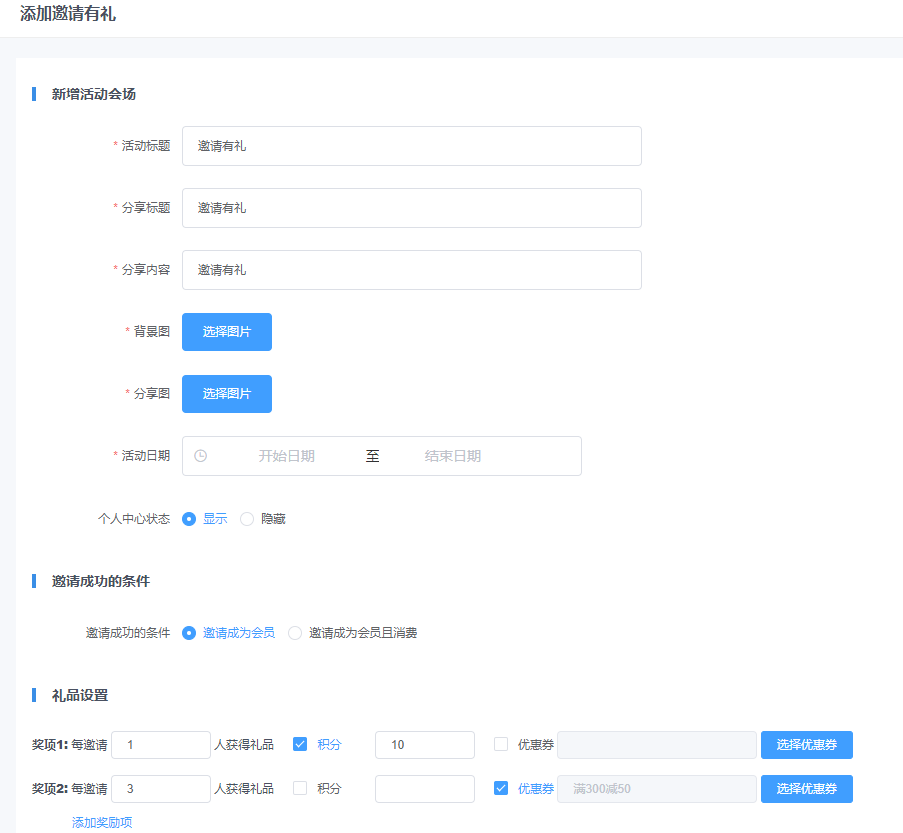This screenshot has width=903, height=833.
Task: Check 积分 checkbox for 奖项2
Action: coord(300,788)
